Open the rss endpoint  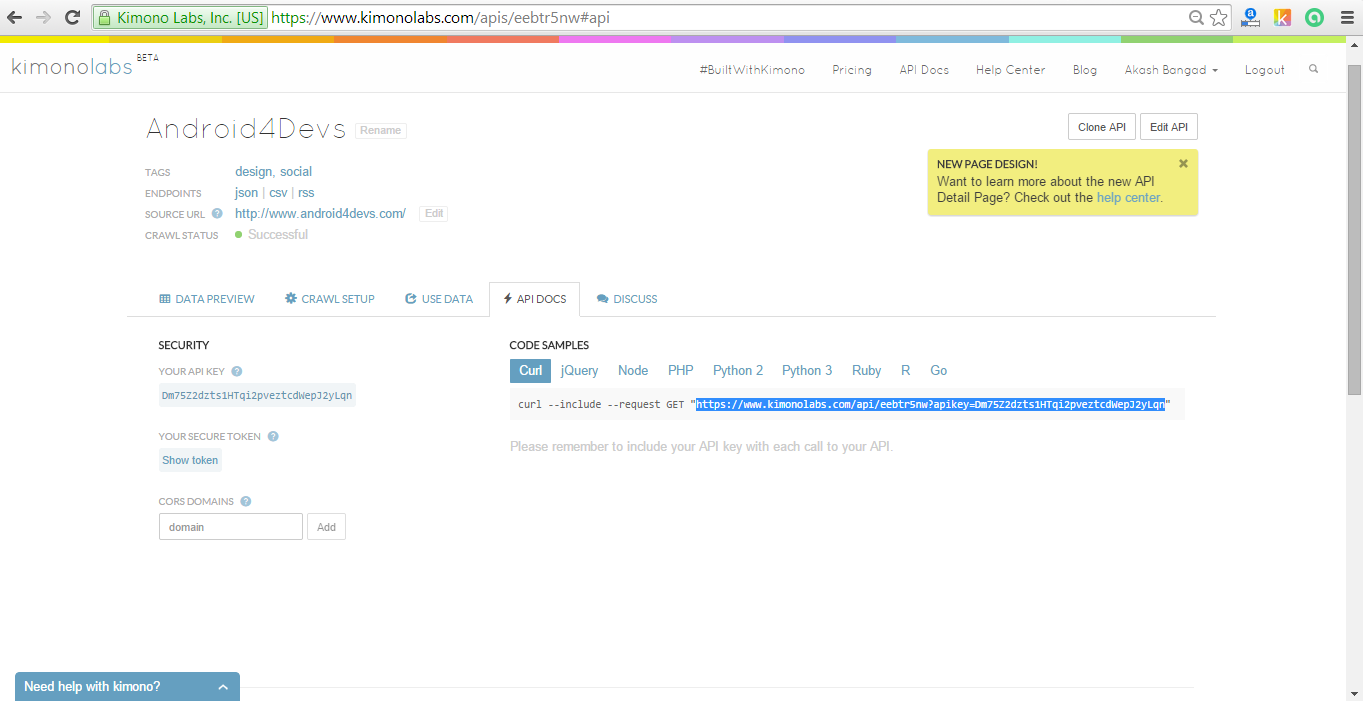(306, 193)
